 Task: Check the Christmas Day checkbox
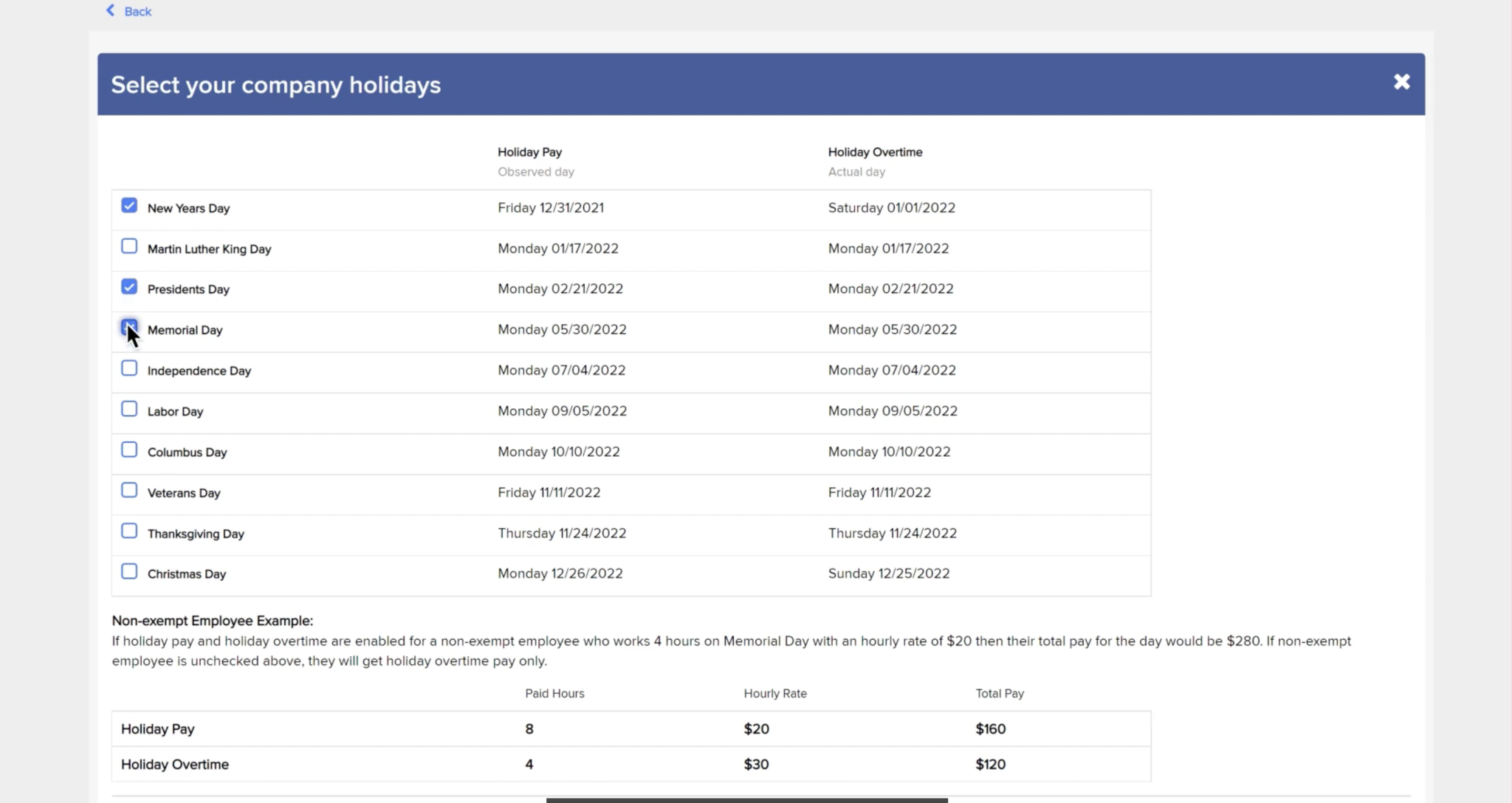pos(129,571)
